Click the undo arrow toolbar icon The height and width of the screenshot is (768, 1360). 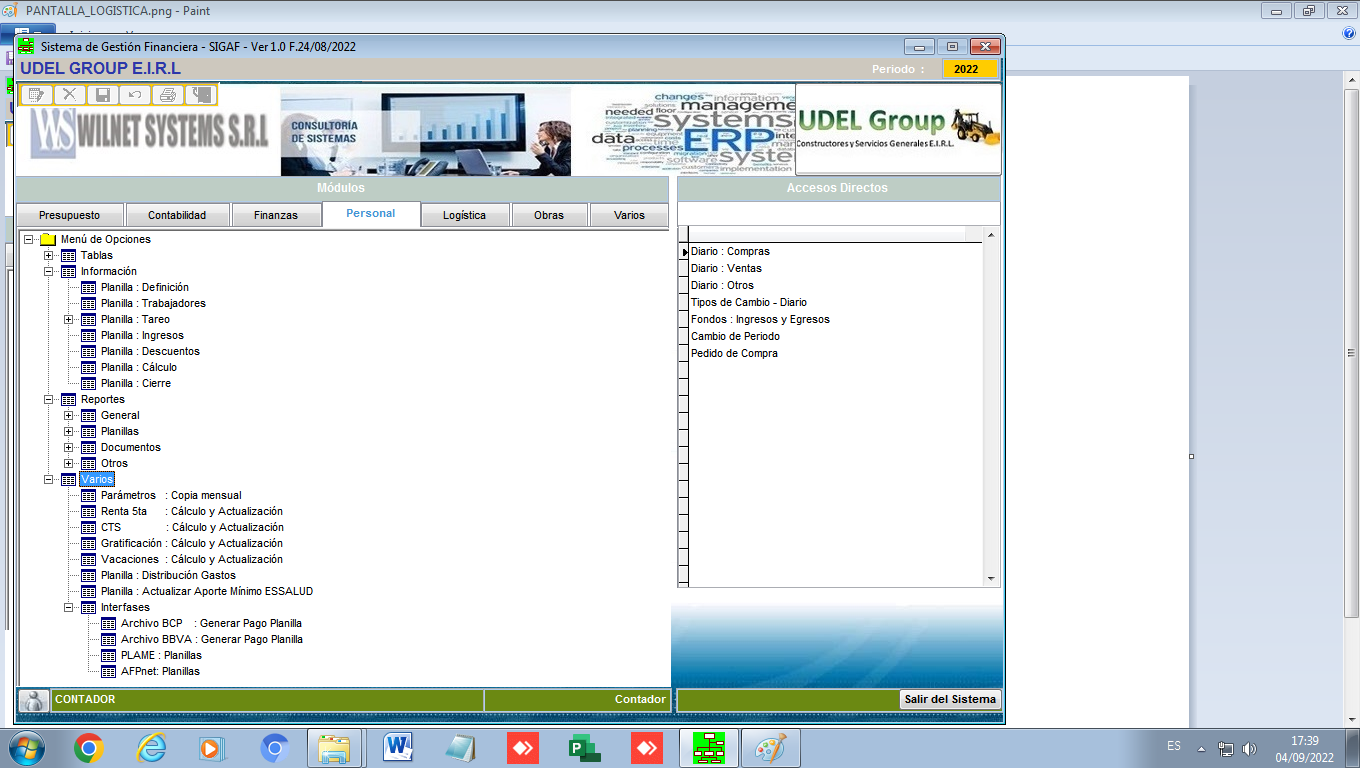click(x=135, y=95)
